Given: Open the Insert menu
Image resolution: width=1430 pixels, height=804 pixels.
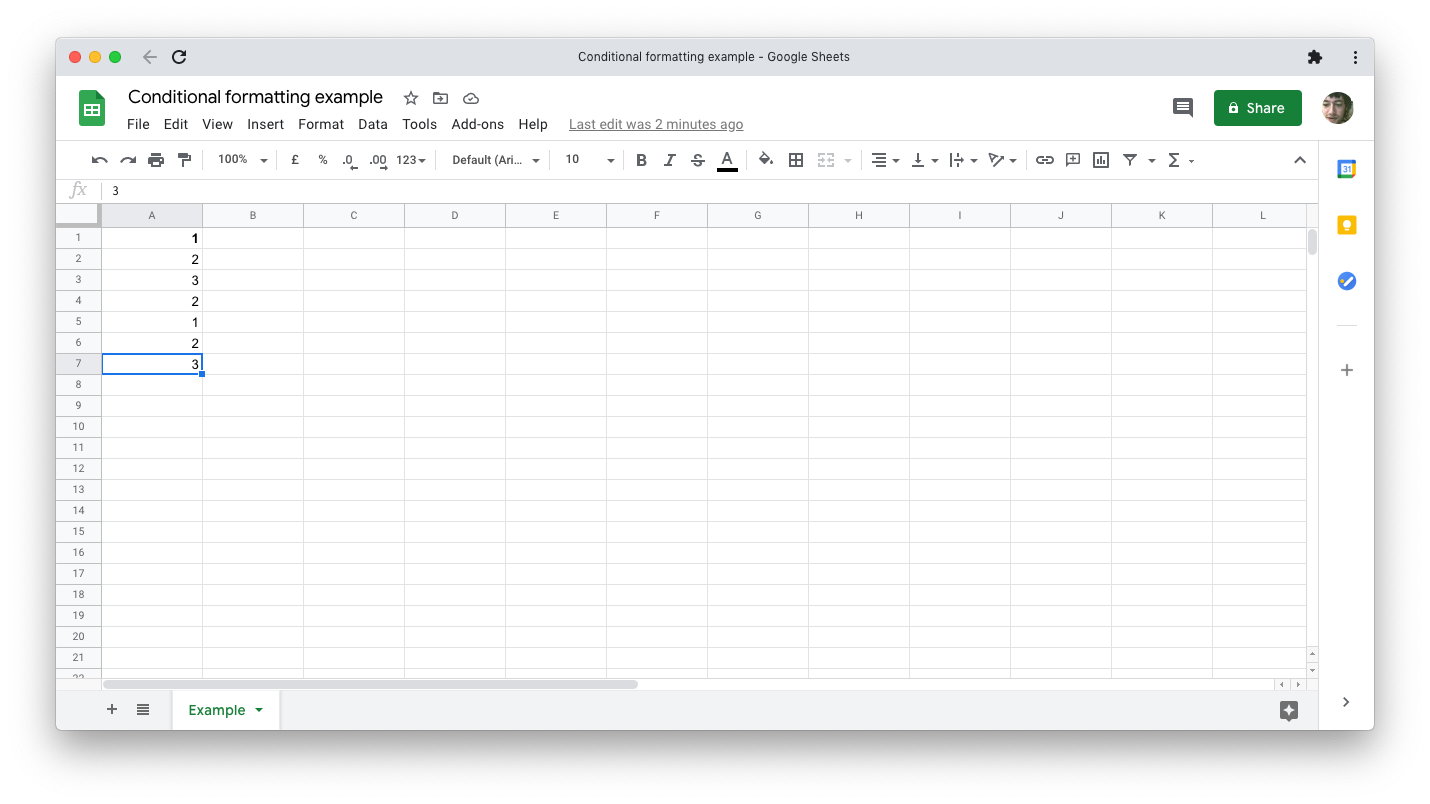Looking at the screenshot, I should pos(266,124).
